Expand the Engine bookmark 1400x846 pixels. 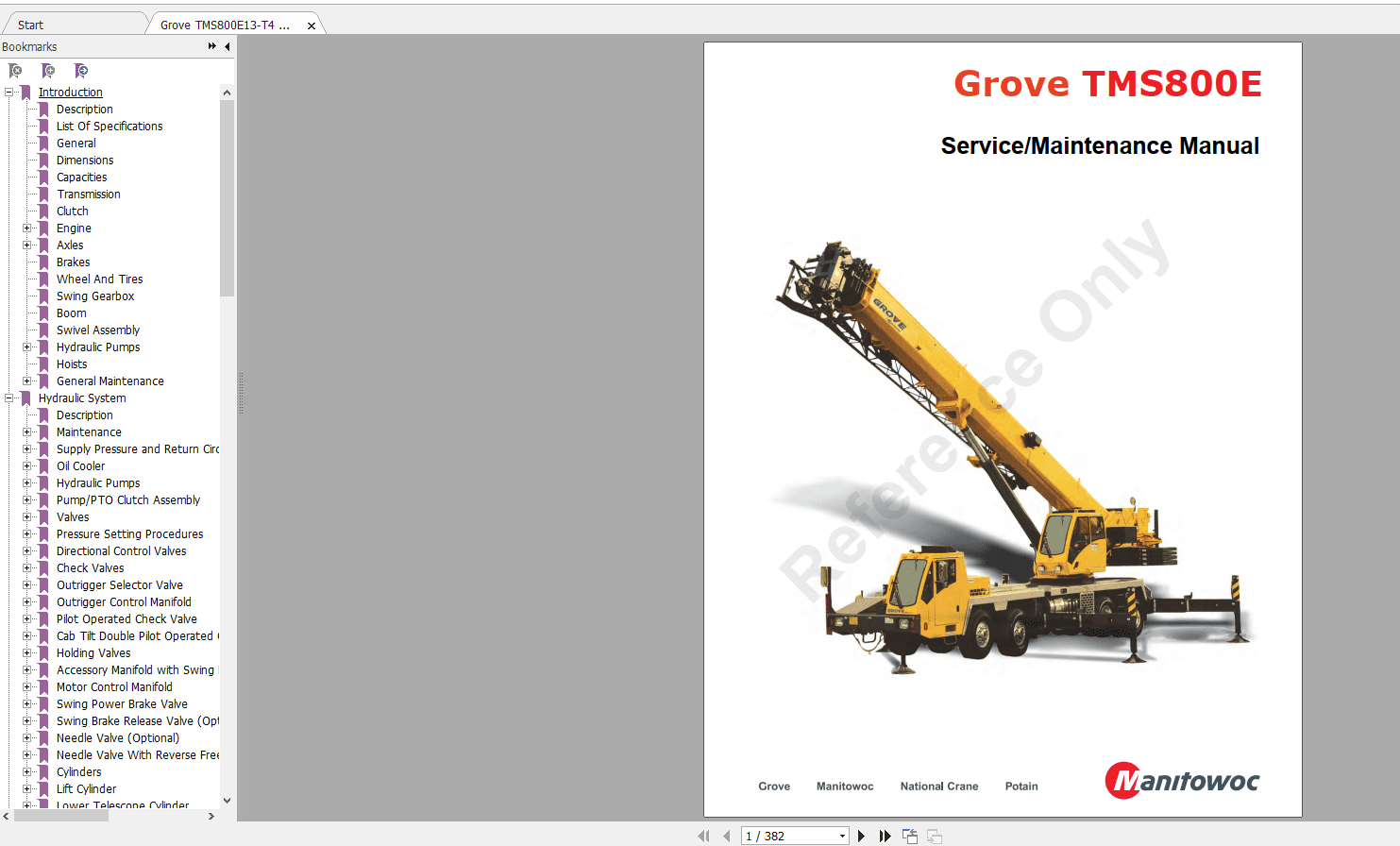(x=26, y=228)
